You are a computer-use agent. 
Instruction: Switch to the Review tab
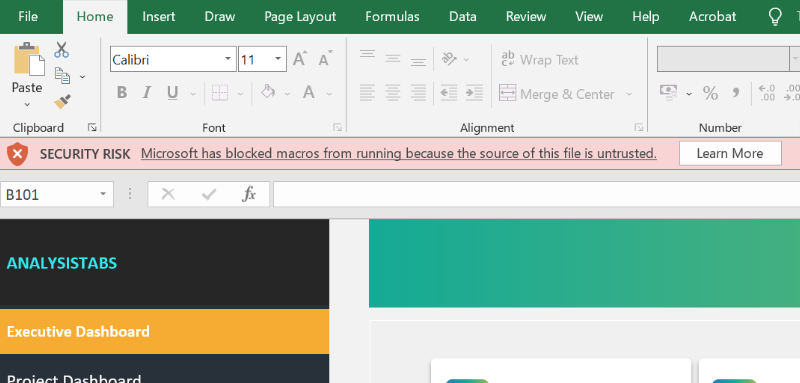point(526,17)
